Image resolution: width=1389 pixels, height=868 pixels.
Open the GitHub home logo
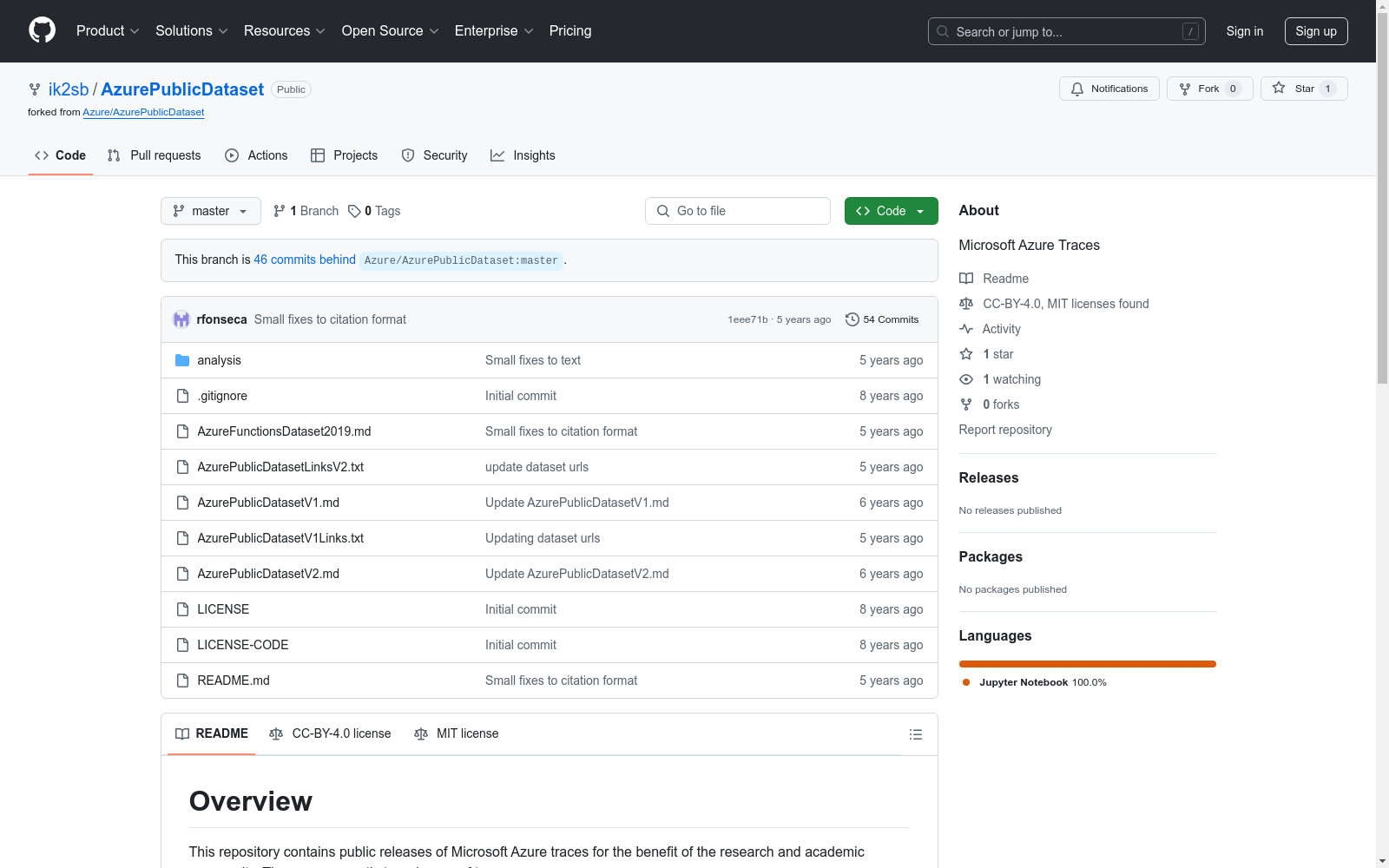(42, 30)
